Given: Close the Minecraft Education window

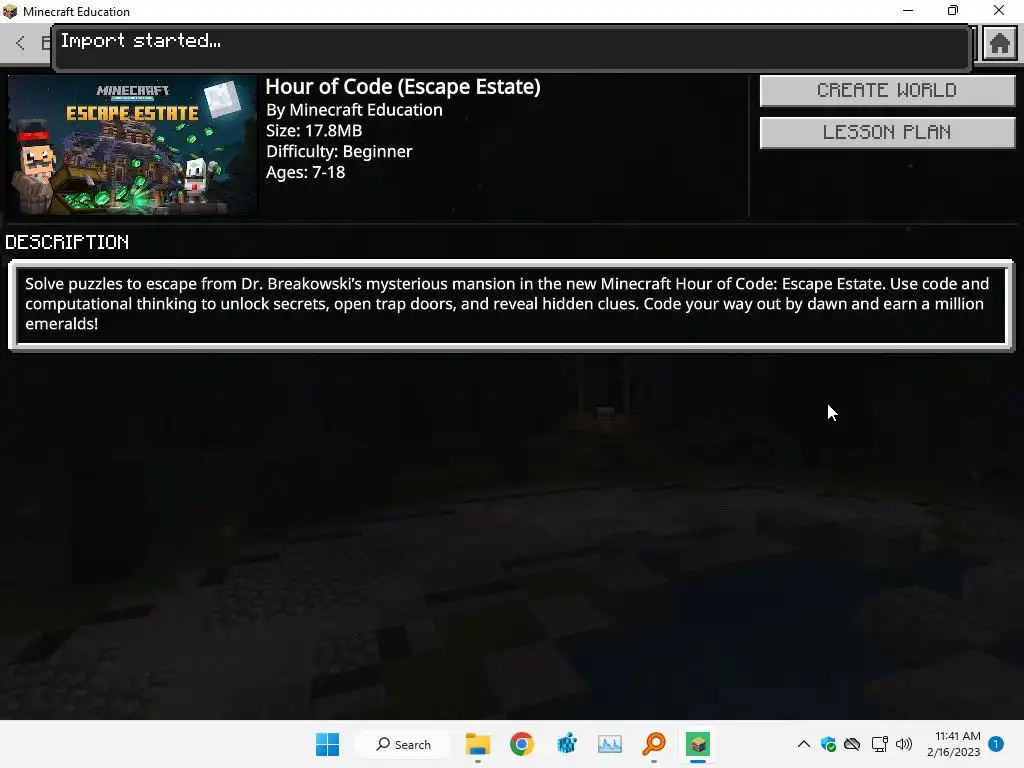Looking at the screenshot, I should click(x=999, y=10).
